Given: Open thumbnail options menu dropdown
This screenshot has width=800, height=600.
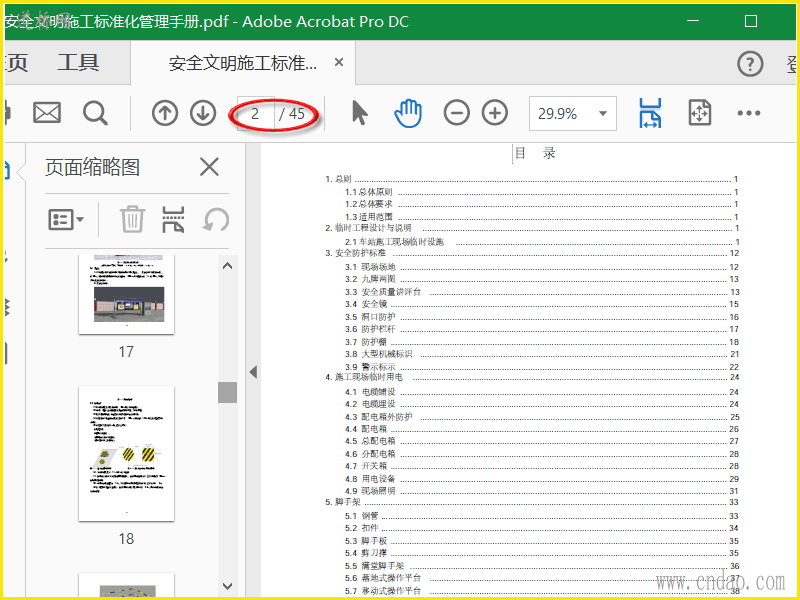Looking at the screenshot, I should [66, 219].
